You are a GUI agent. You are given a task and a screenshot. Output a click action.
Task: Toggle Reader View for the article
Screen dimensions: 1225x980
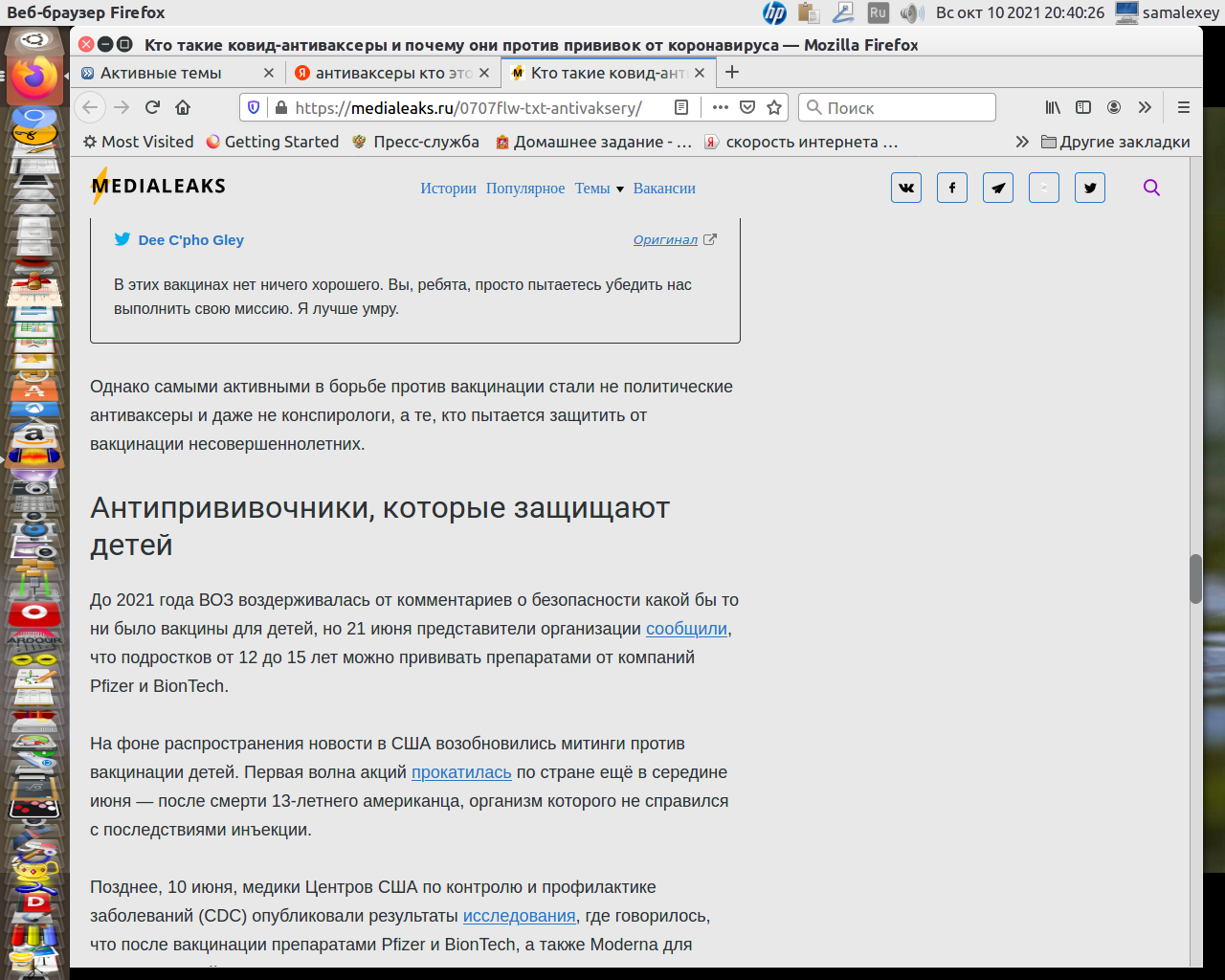click(681, 107)
